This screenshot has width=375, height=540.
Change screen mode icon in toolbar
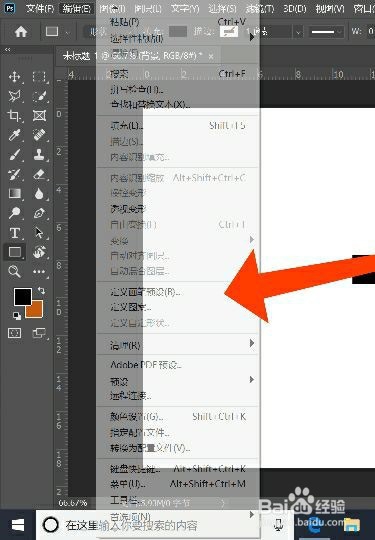click(x=39, y=333)
